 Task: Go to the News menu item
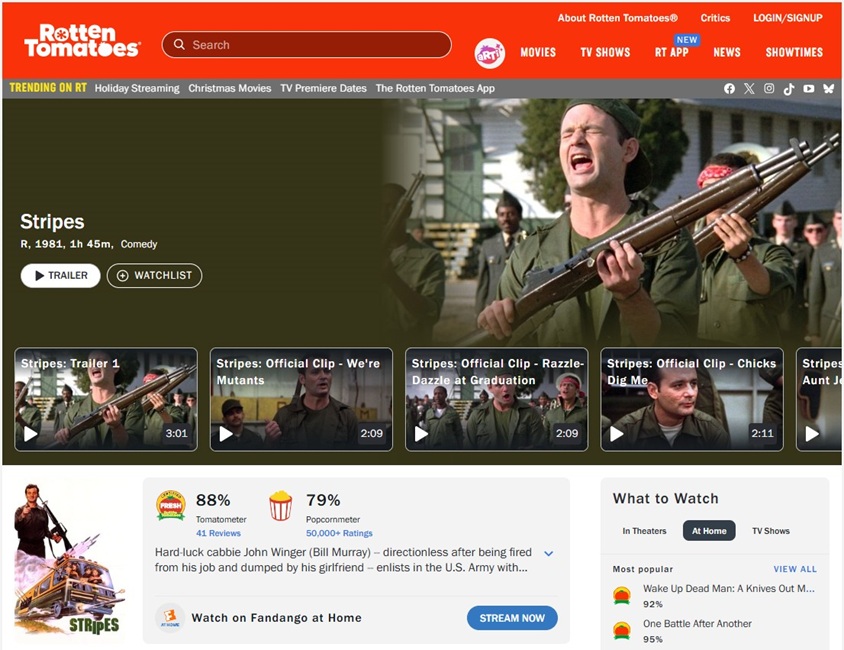point(727,52)
